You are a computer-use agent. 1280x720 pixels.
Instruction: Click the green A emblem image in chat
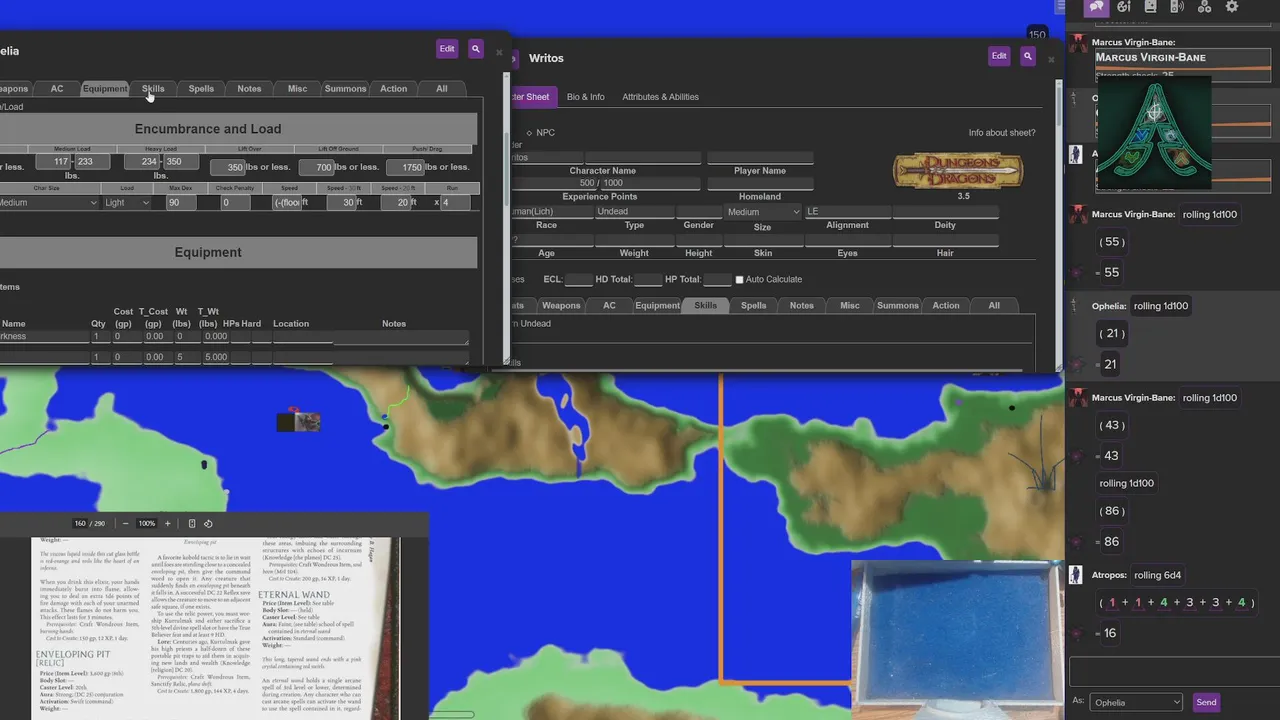[1154, 133]
